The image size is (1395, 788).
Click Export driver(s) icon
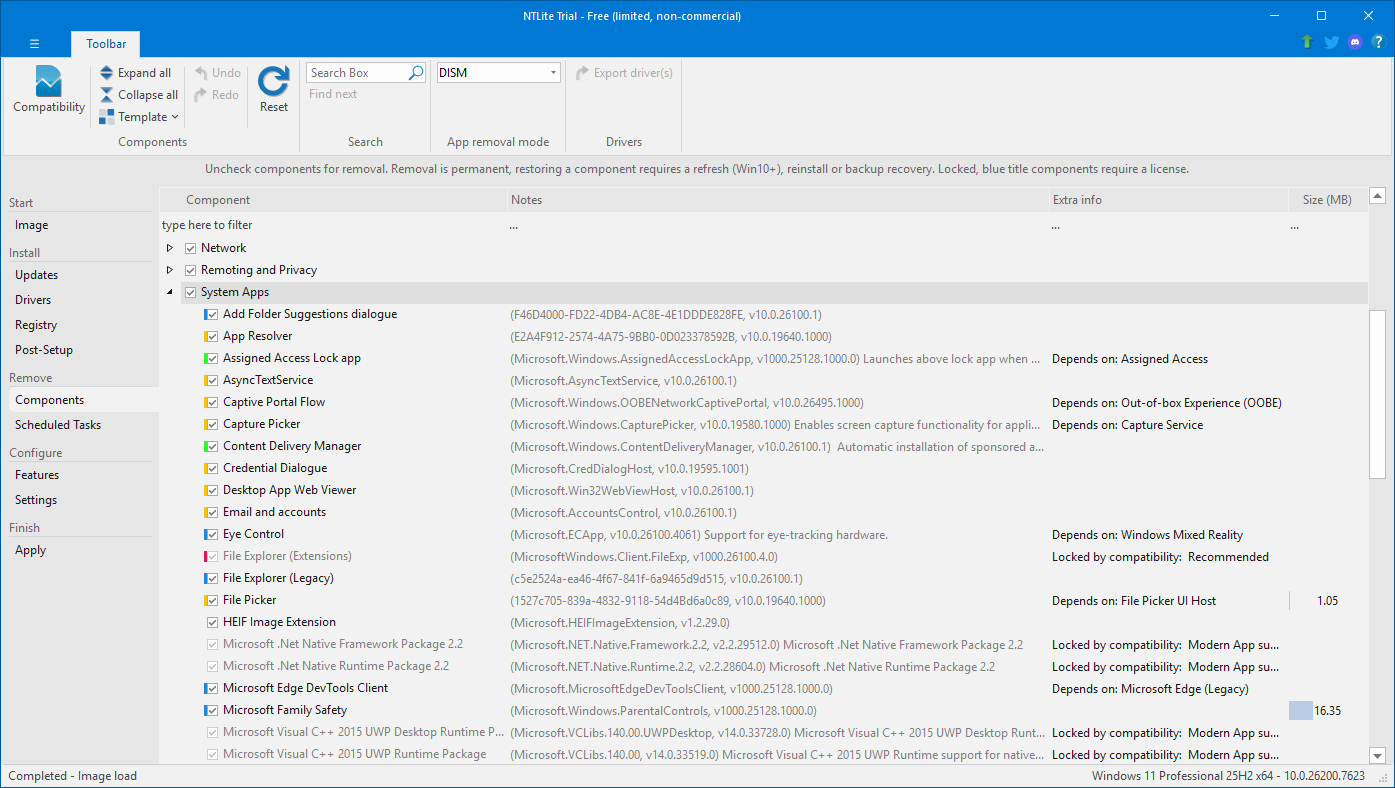tap(582, 73)
